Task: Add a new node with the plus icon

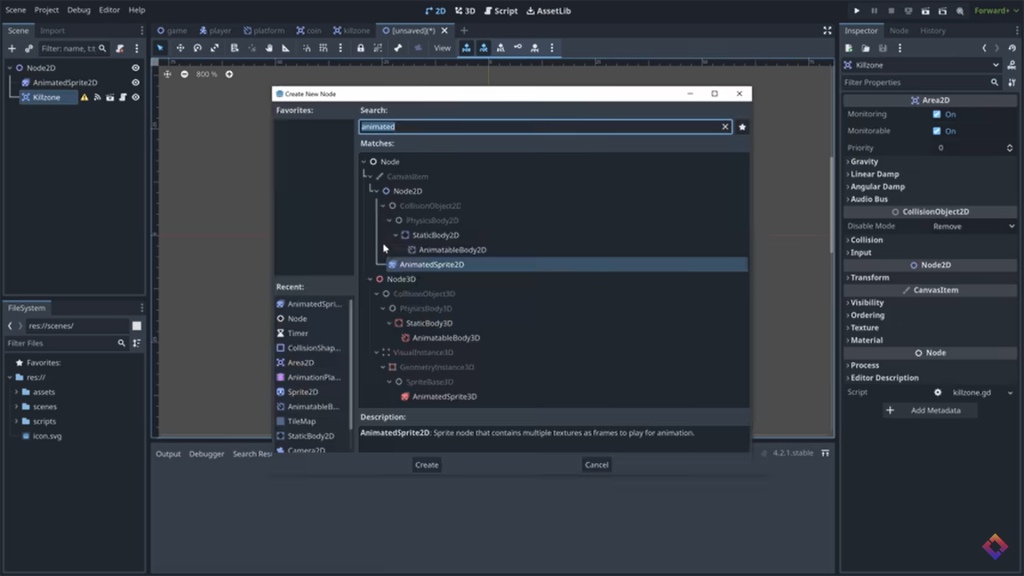Action: pyautogui.click(x=12, y=48)
